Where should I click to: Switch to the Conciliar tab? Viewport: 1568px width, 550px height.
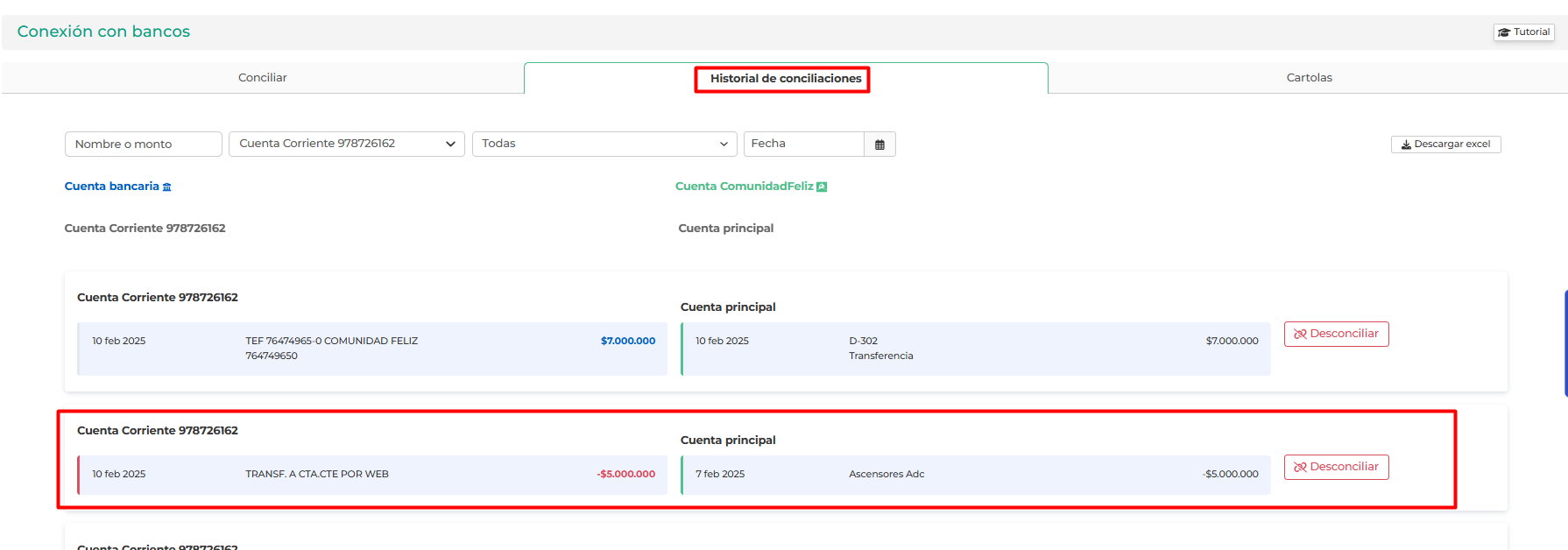[x=262, y=78]
